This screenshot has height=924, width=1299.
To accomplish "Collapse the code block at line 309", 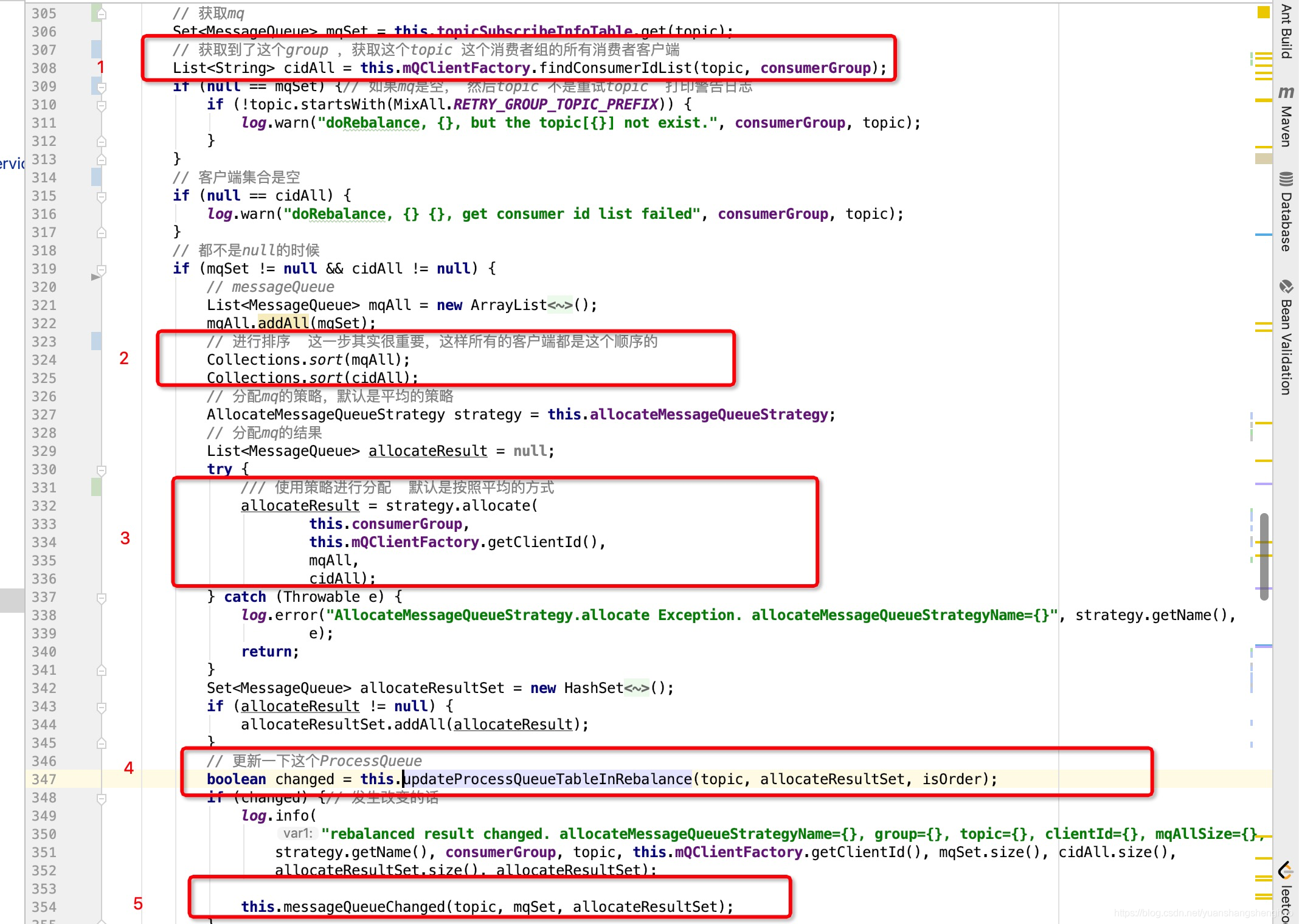I will coord(102,87).
